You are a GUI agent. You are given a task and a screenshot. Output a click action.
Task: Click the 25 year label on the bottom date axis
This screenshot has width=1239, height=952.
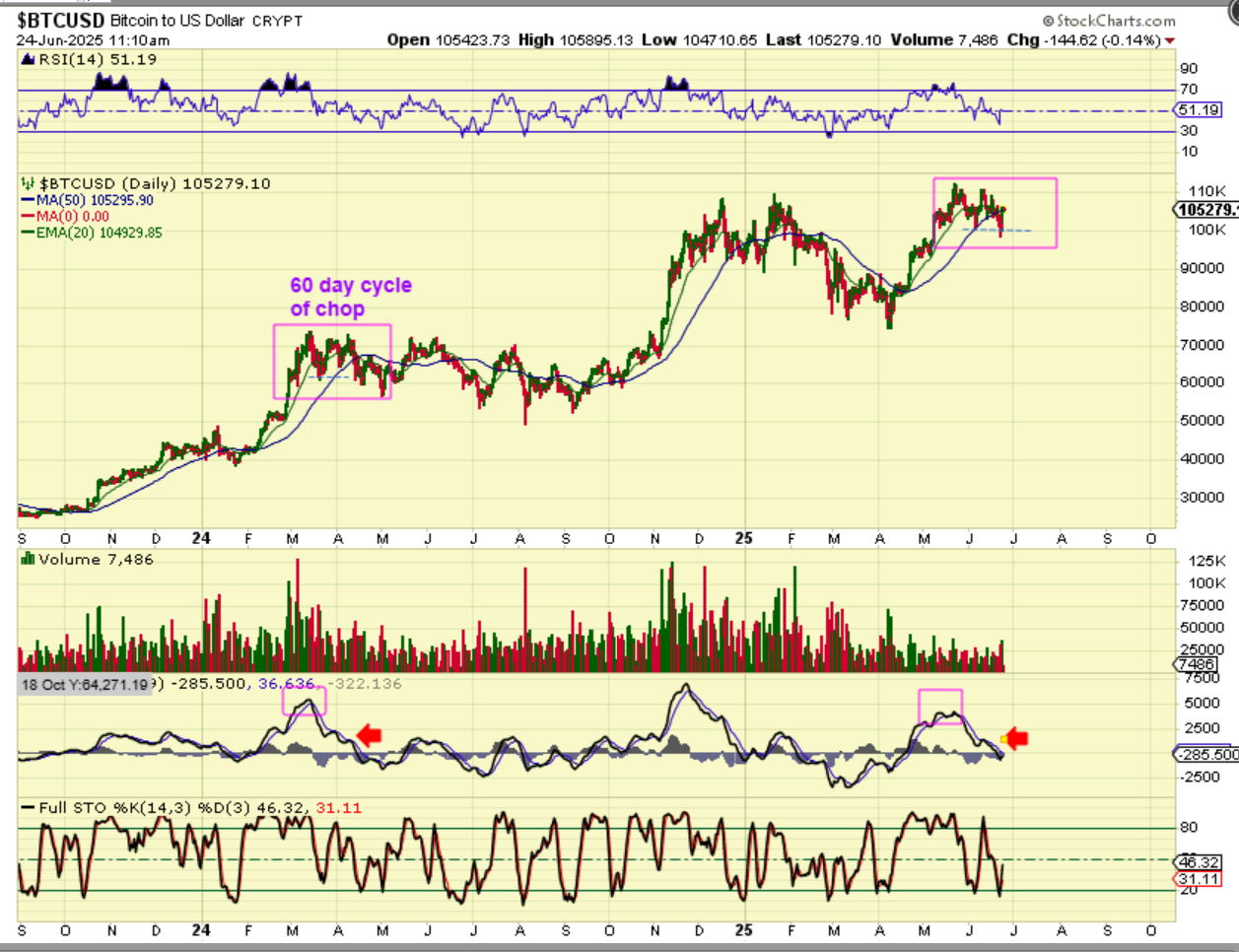[744, 930]
